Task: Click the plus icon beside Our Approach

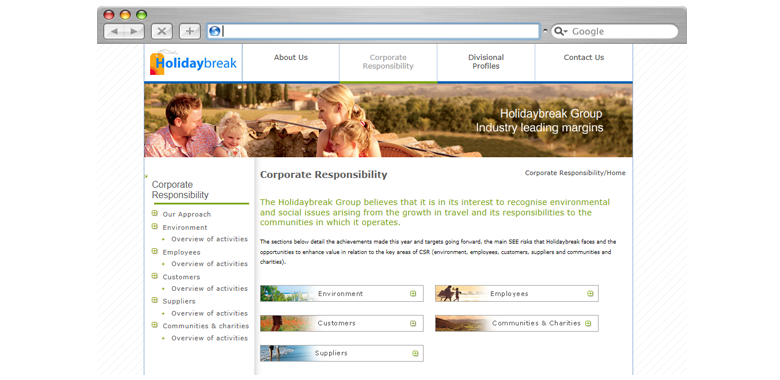Action: pyautogui.click(x=155, y=214)
